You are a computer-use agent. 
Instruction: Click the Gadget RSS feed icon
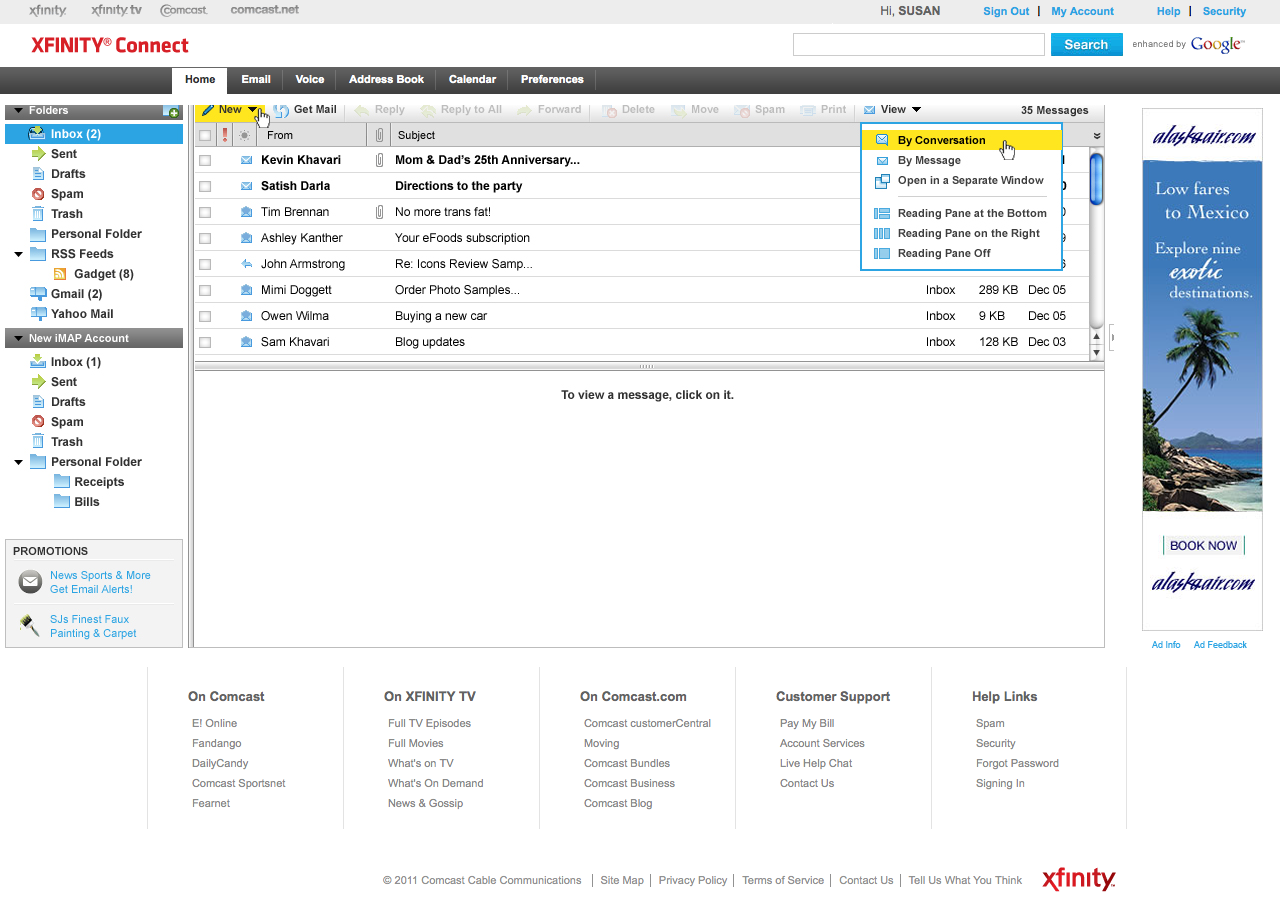coord(60,274)
